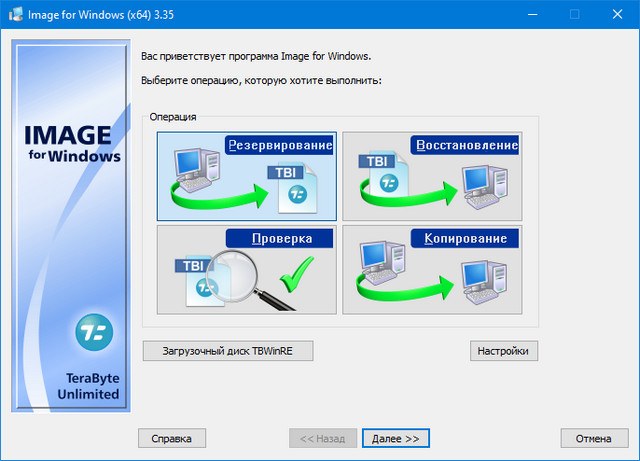Open the Загрузочный диск TBWinRE dialog
The image size is (640, 461).
(x=228, y=351)
